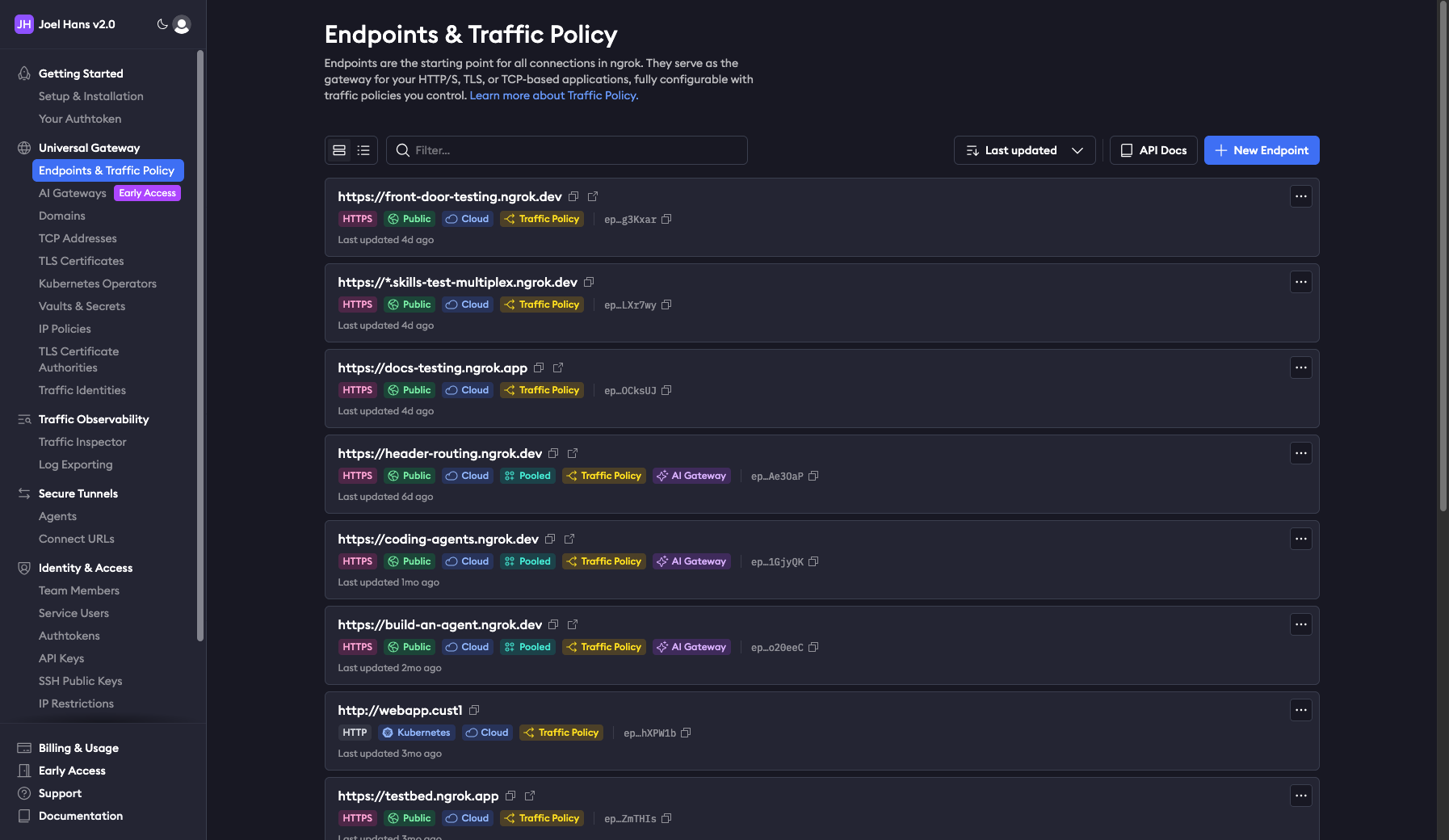Open user account avatar icon
This screenshot has height=840, width=1449.
[x=182, y=24]
